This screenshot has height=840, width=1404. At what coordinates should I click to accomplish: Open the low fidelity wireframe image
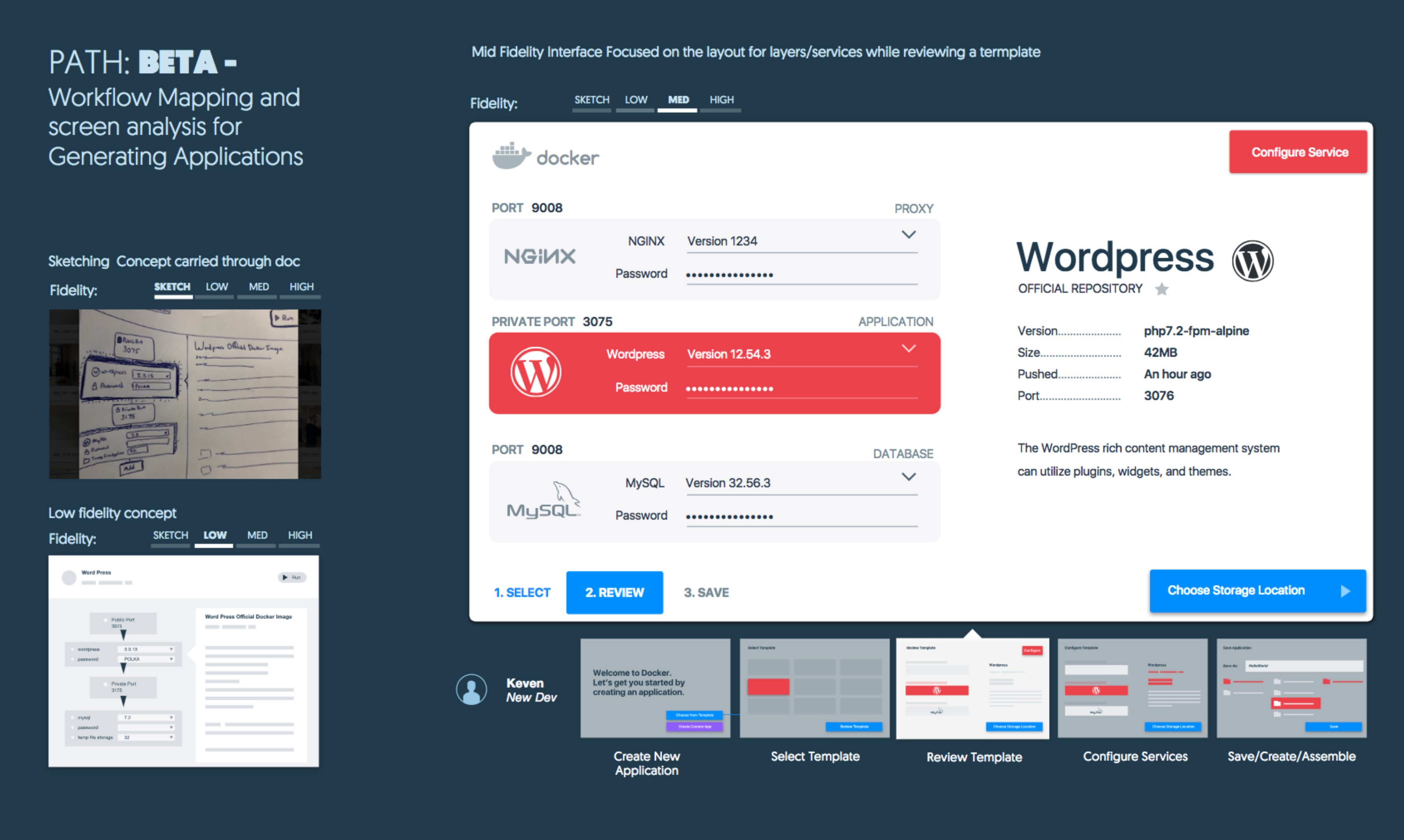click(x=183, y=661)
